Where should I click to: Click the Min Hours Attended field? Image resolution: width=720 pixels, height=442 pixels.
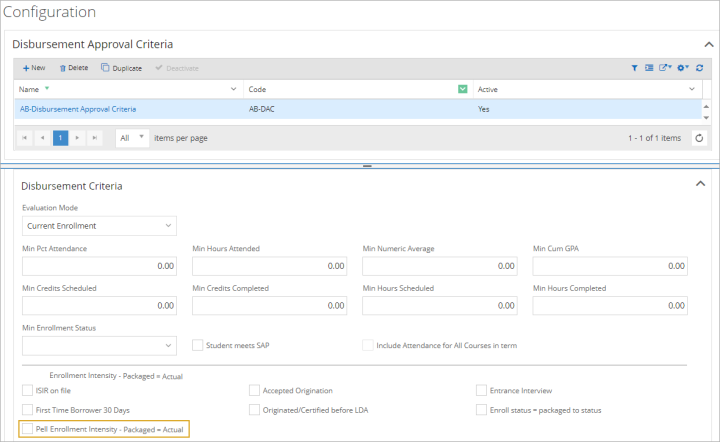(x=270, y=266)
